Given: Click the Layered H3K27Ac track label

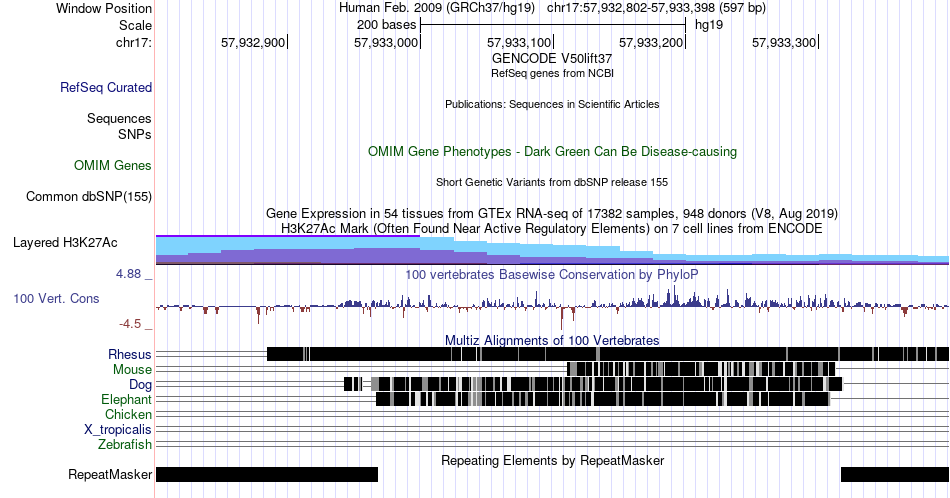Looking at the screenshot, I should pyautogui.click(x=65, y=242).
